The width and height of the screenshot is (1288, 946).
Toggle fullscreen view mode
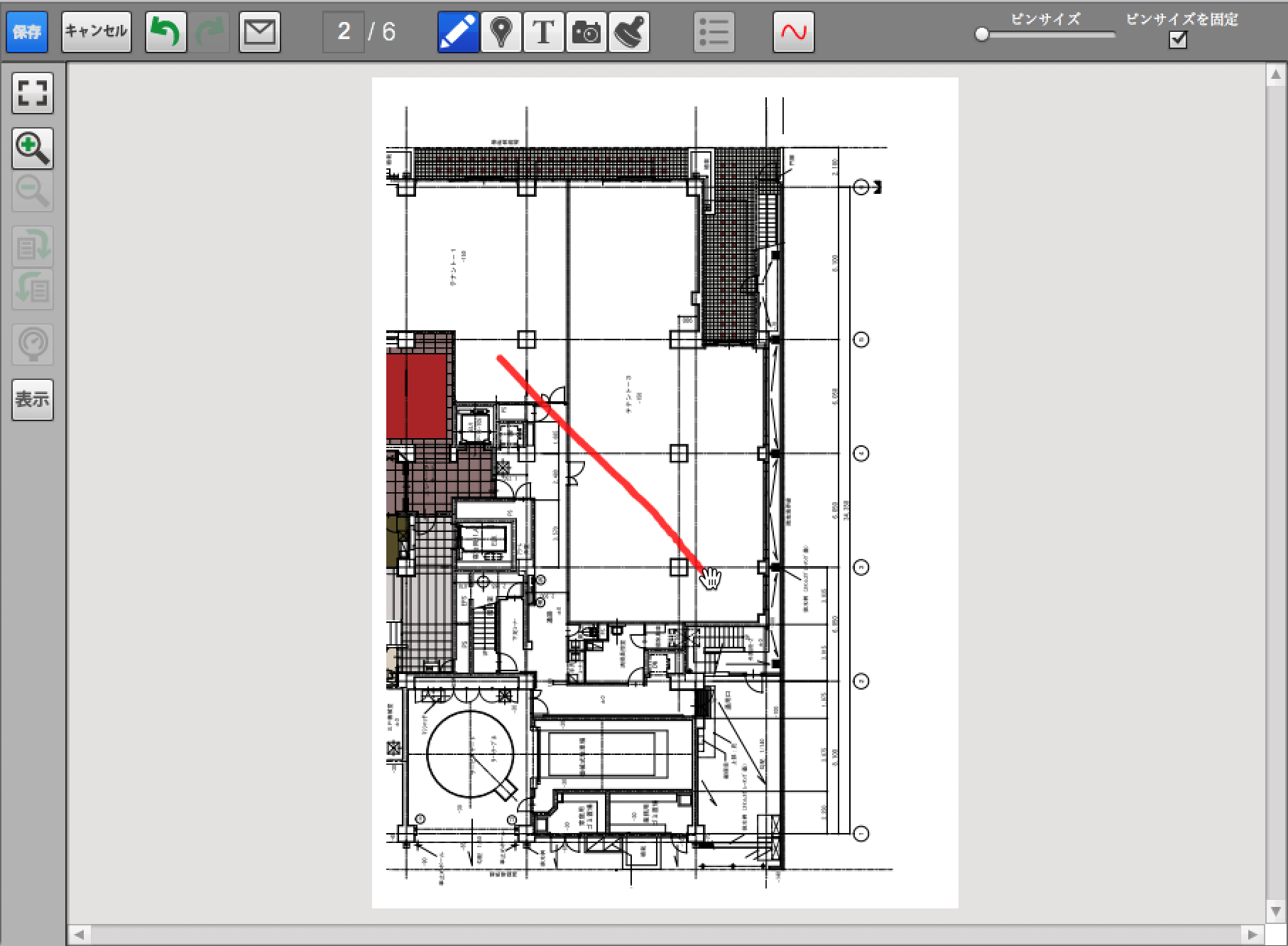click(x=33, y=93)
